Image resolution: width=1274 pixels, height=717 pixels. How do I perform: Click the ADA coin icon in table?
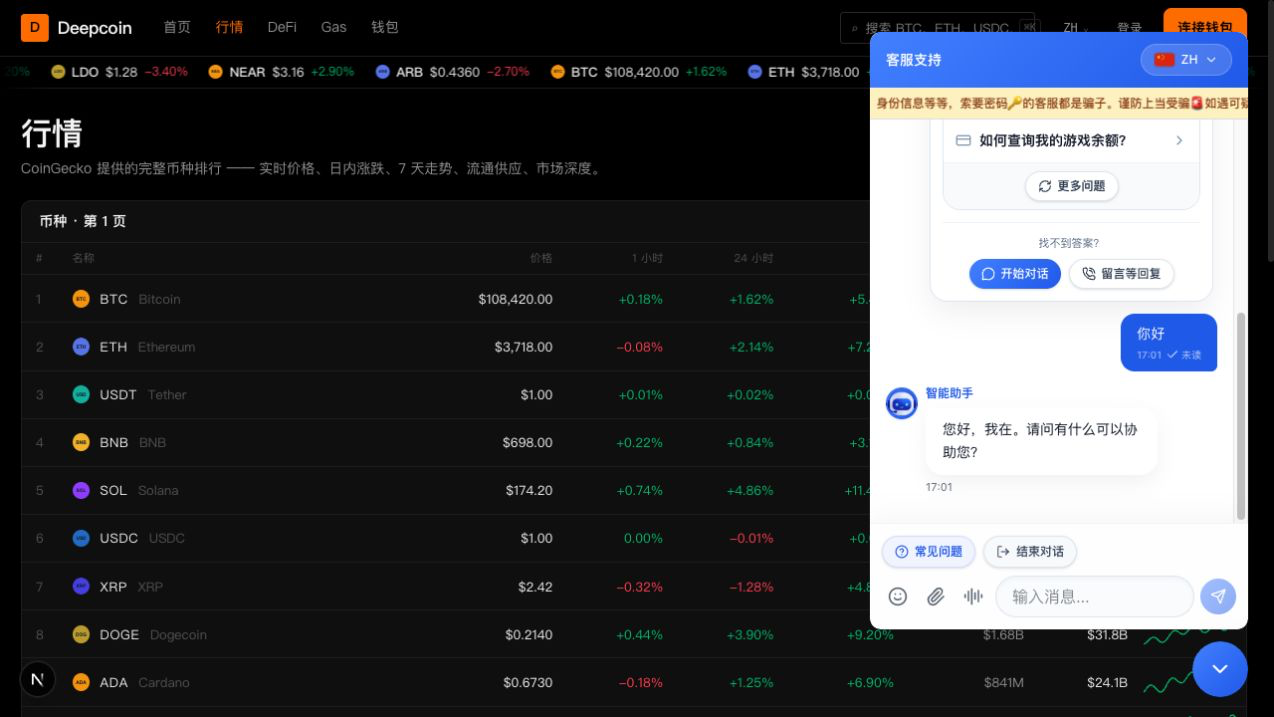click(81, 682)
